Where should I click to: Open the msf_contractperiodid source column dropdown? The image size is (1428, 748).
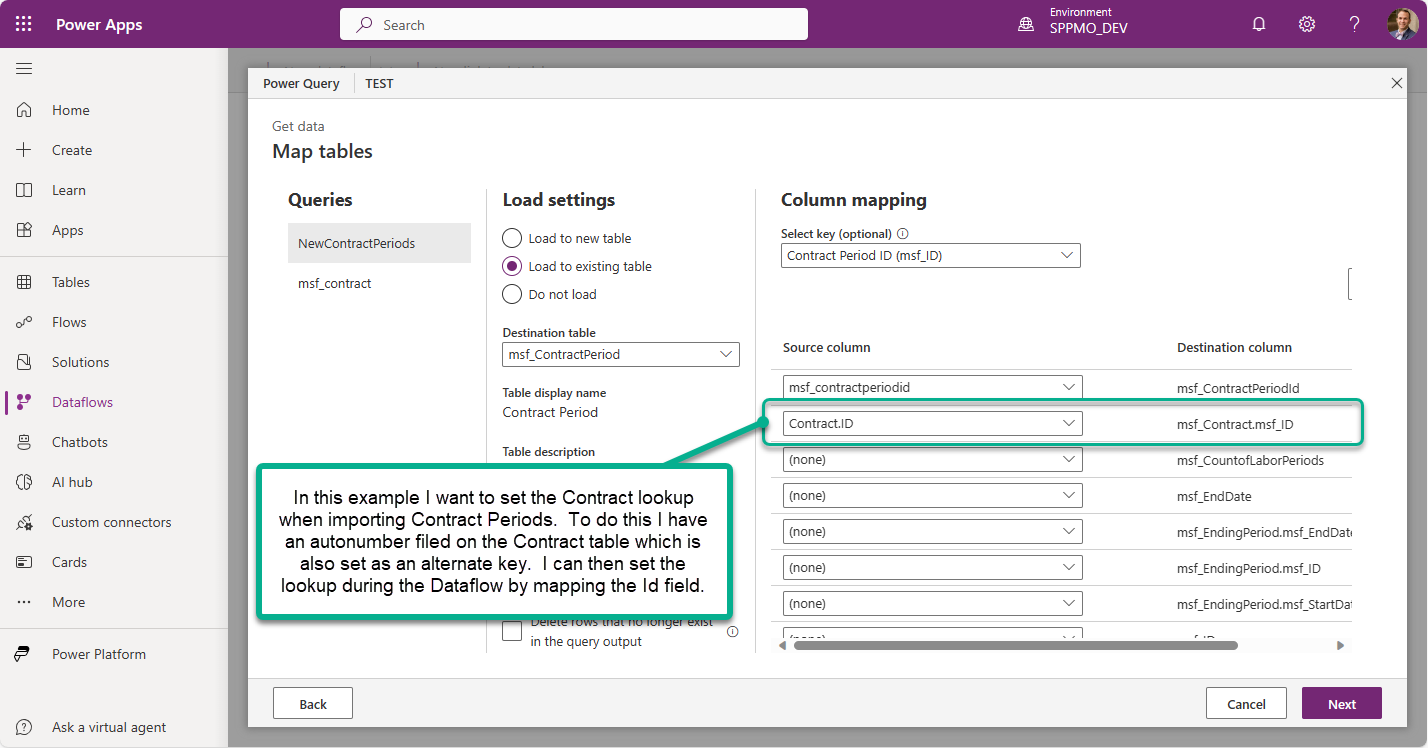(933, 387)
